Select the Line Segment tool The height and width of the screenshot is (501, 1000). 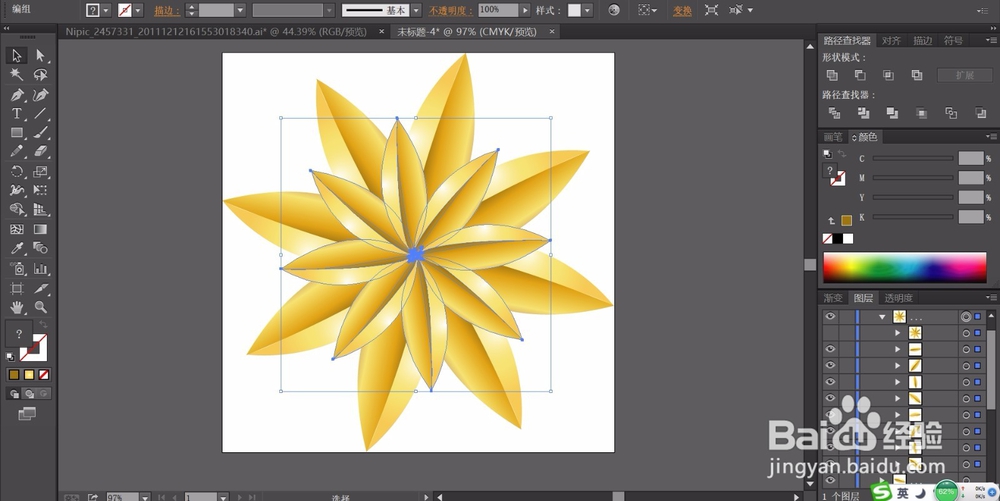[x=41, y=113]
